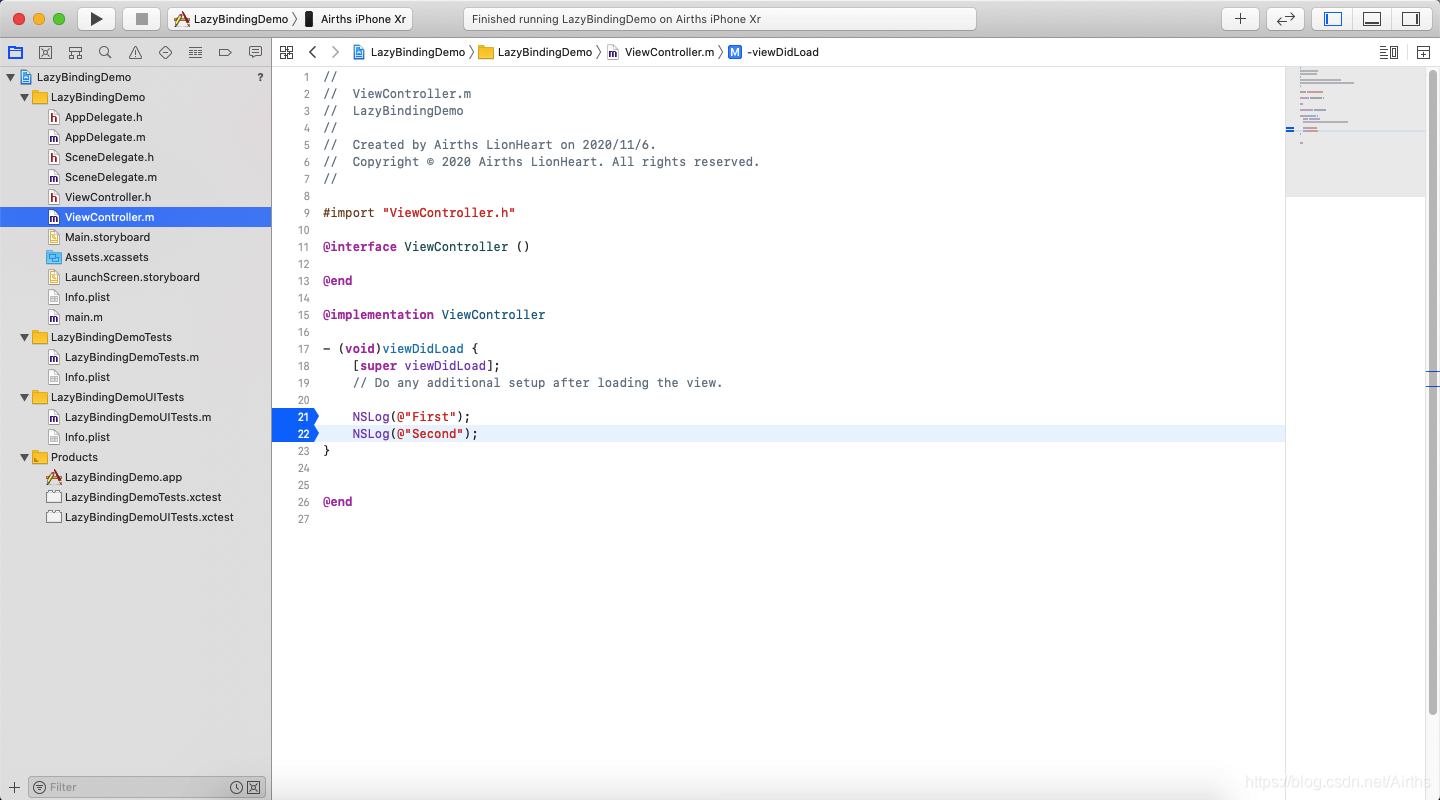
Task: Click the project help question mark
Action: tap(260, 77)
